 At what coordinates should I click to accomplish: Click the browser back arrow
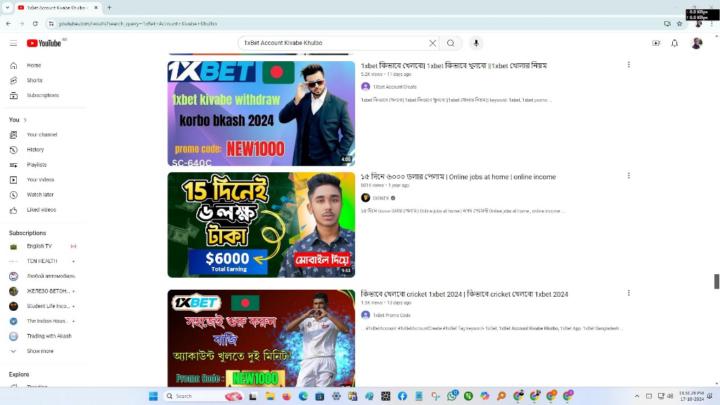tap(8, 23)
